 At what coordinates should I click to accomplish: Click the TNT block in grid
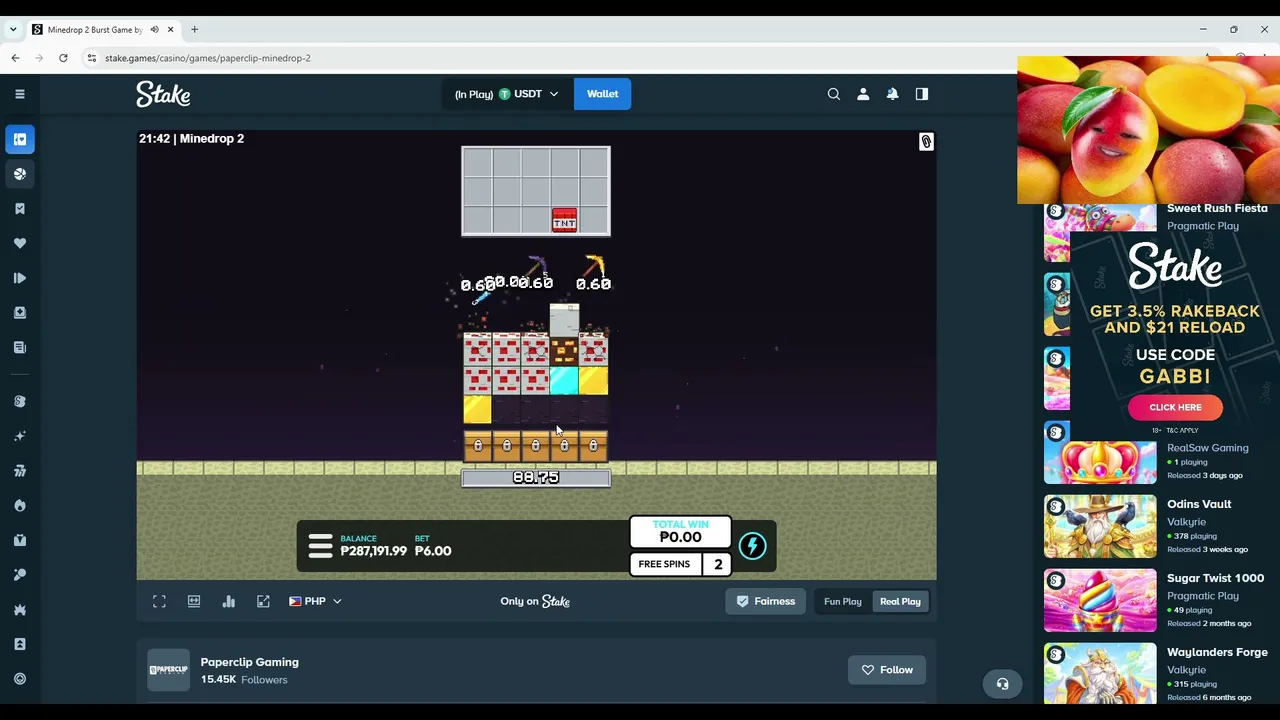click(x=564, y=220)
